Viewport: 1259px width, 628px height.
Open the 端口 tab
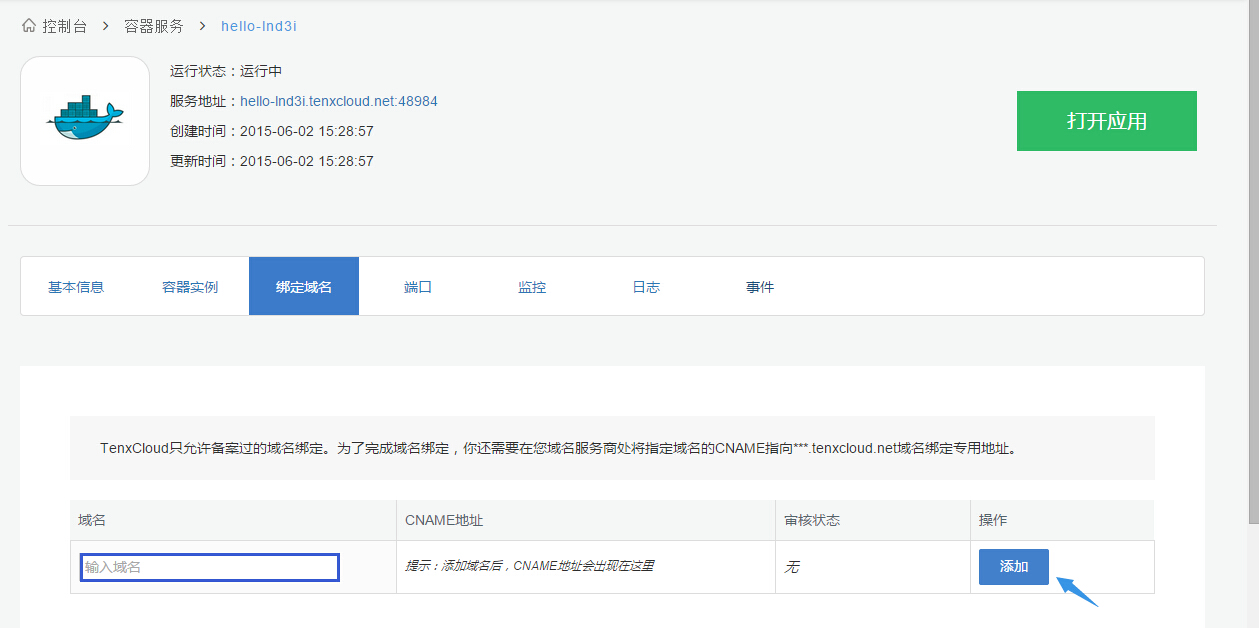(418, 287)
